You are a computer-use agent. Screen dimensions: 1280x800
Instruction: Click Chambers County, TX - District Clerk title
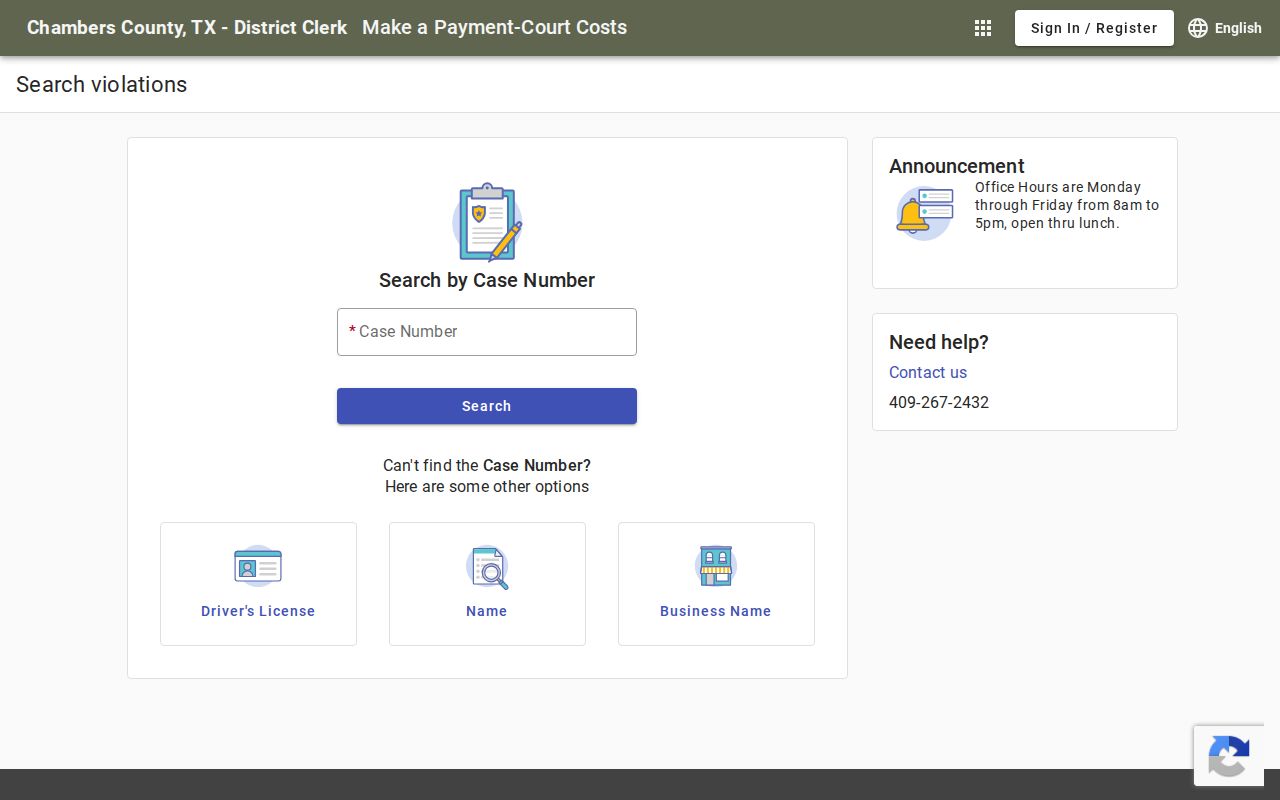(187, 28)
